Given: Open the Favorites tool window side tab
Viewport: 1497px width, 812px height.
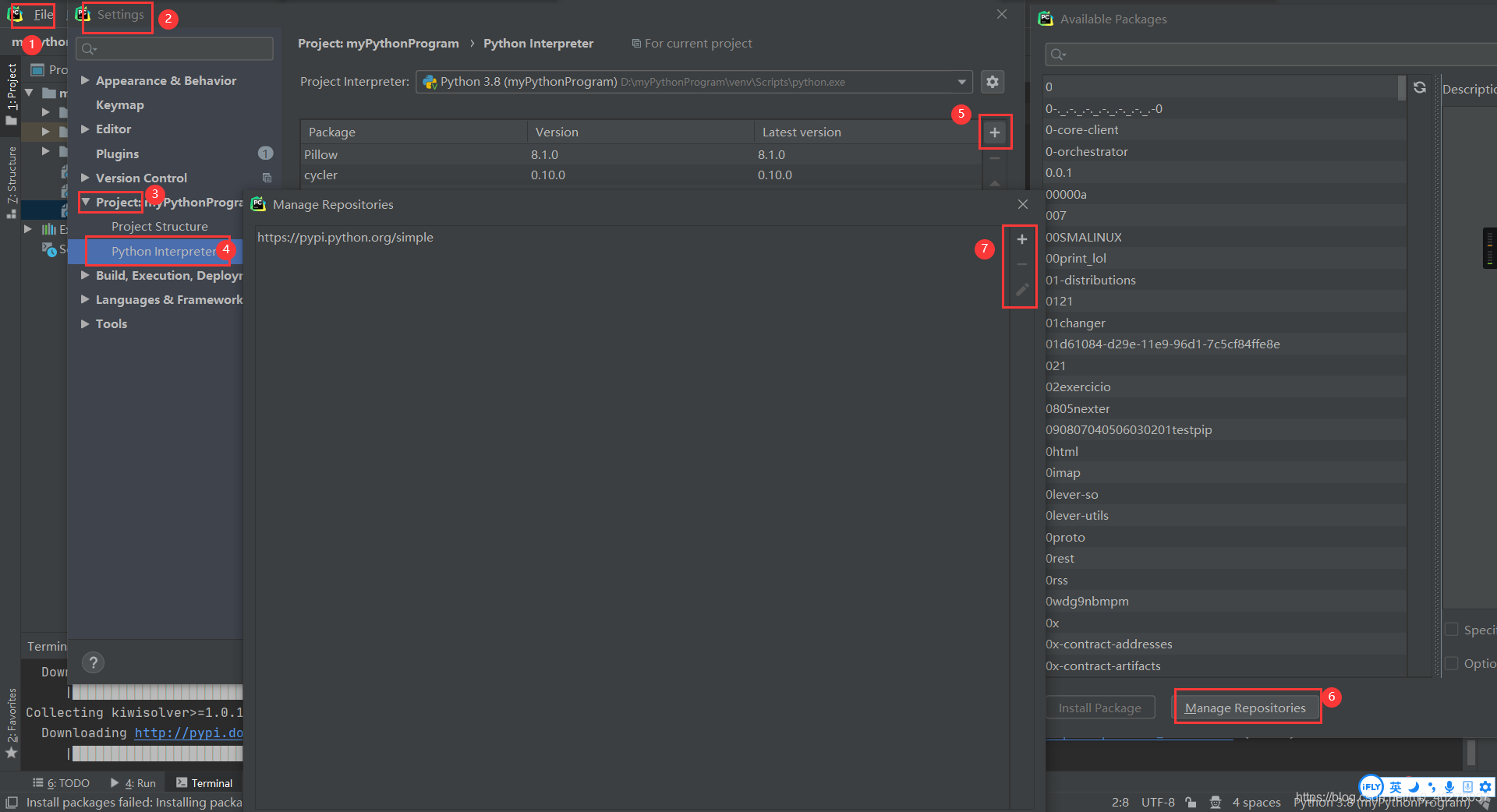Looking at the screenshot, I should tap(11, 722).
